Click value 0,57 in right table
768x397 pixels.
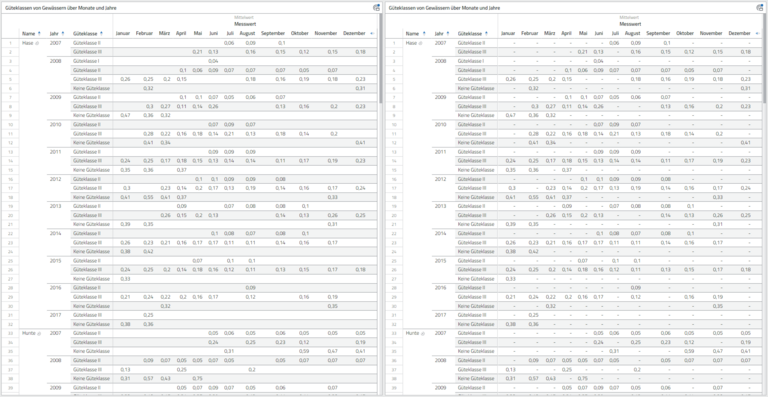(x=532, y=378)
